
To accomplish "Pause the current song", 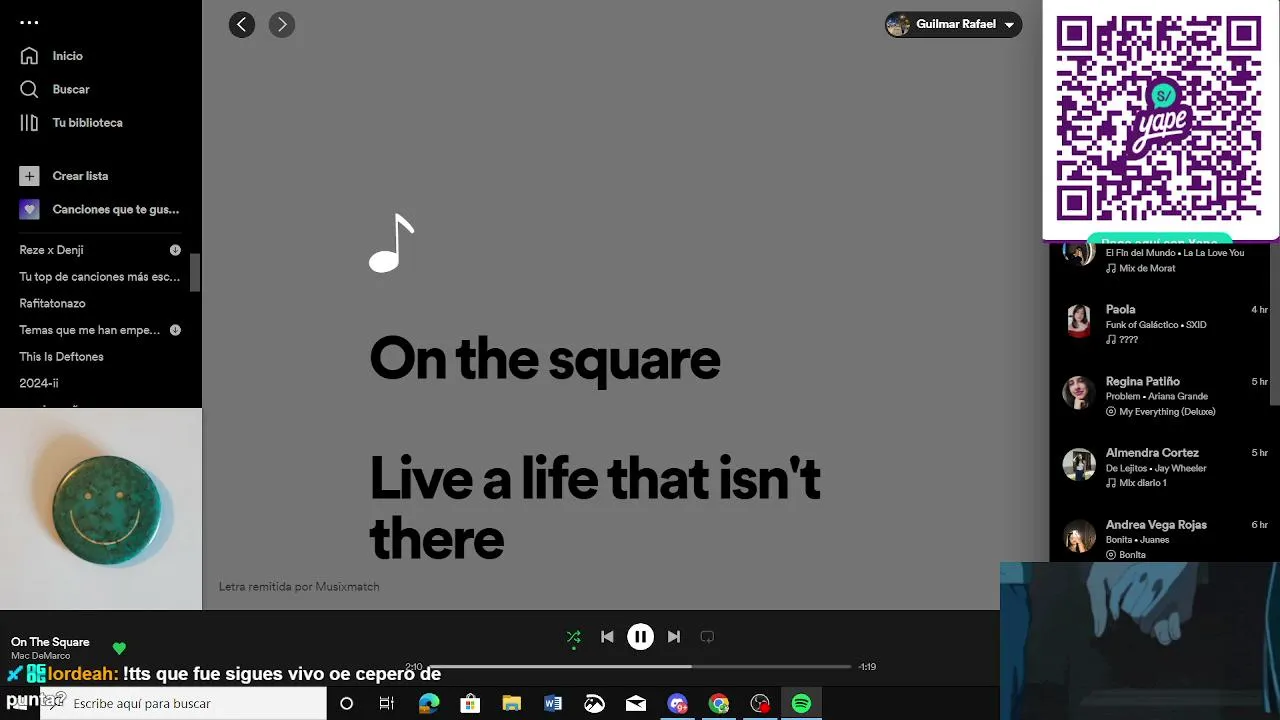I will click(x=640, y=637).
